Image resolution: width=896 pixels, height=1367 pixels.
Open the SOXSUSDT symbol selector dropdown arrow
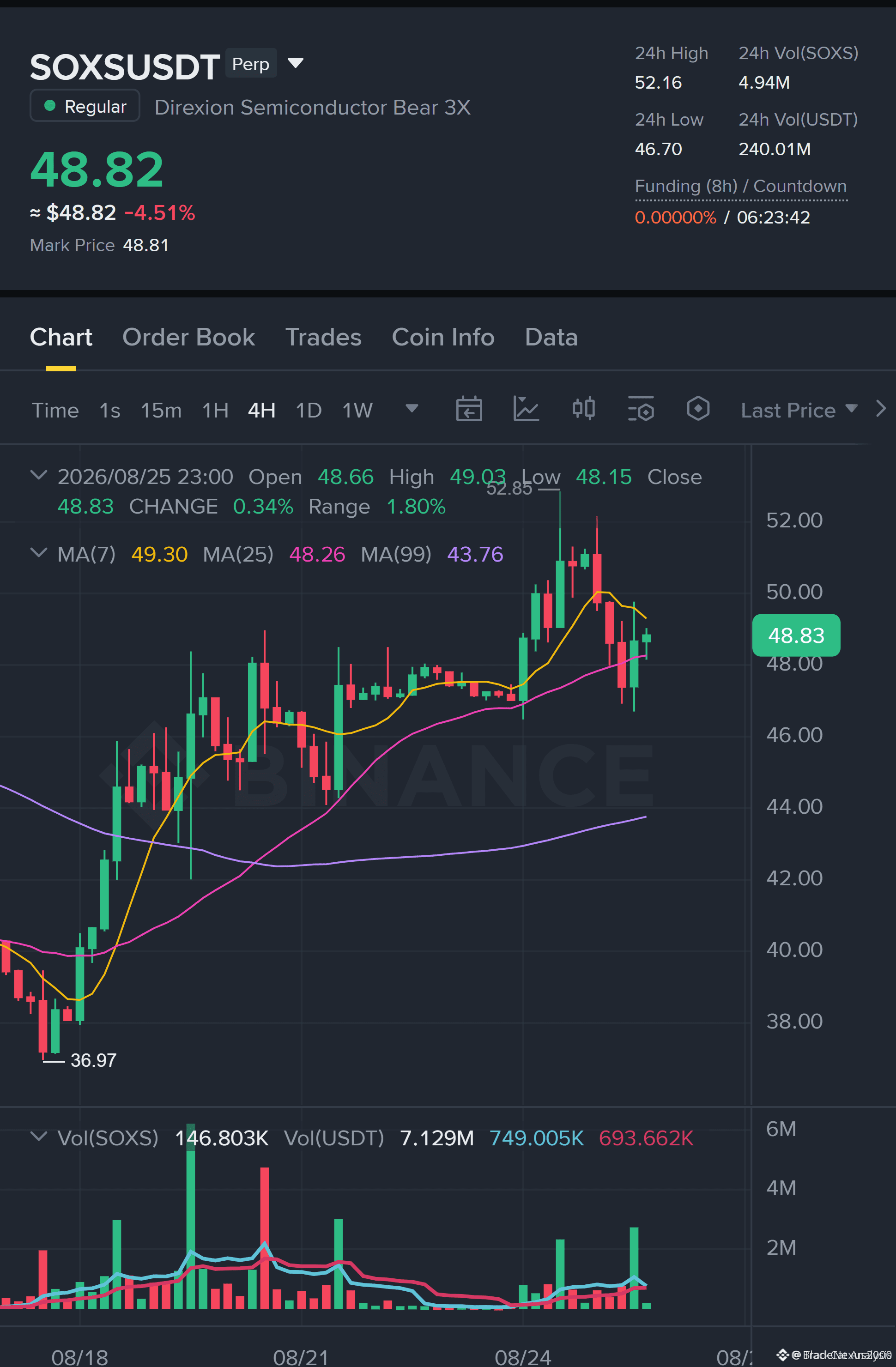295,63
